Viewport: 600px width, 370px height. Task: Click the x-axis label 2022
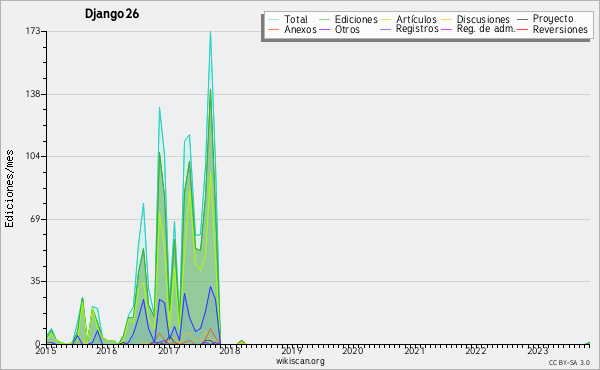click(x=476, y=351)
